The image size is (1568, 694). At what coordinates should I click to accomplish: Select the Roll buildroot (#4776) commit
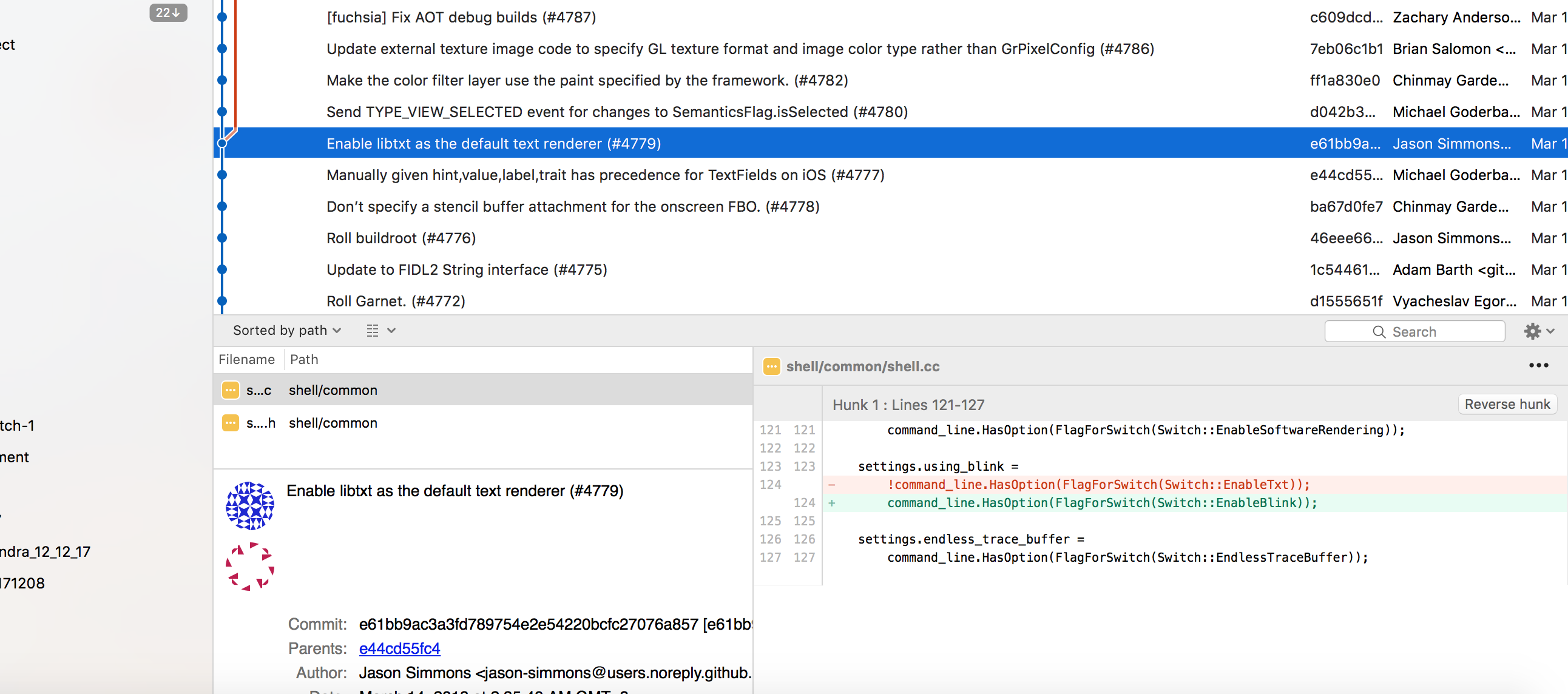[401, 238]
